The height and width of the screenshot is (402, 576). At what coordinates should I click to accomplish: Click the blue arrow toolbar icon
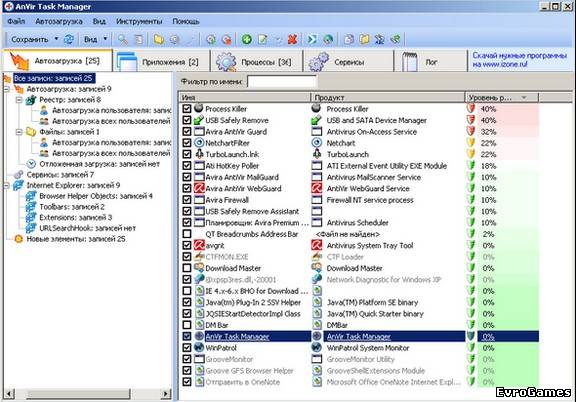tap(312, 39)
